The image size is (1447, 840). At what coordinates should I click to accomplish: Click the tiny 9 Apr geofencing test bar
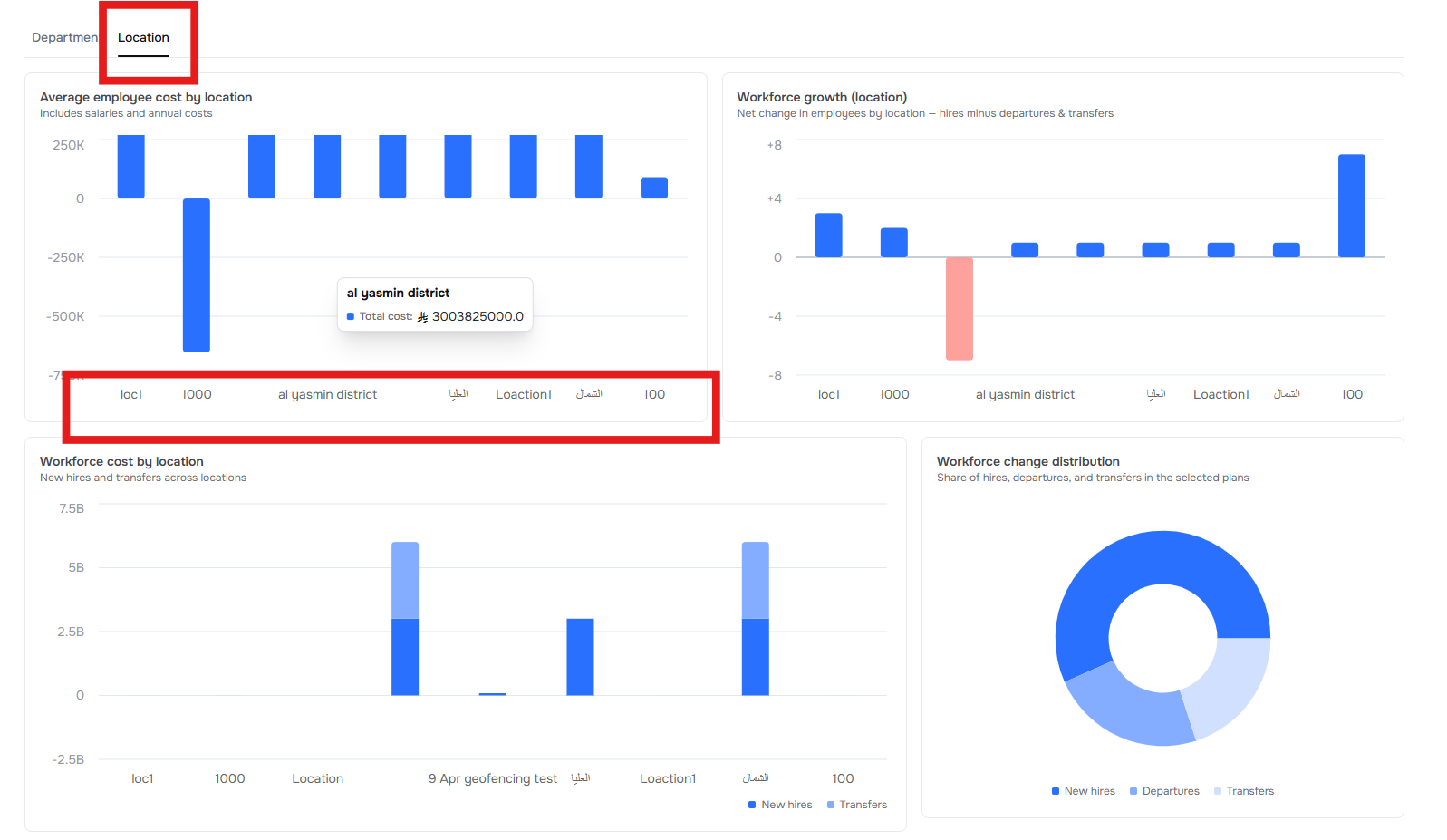[x=493, y=693]
